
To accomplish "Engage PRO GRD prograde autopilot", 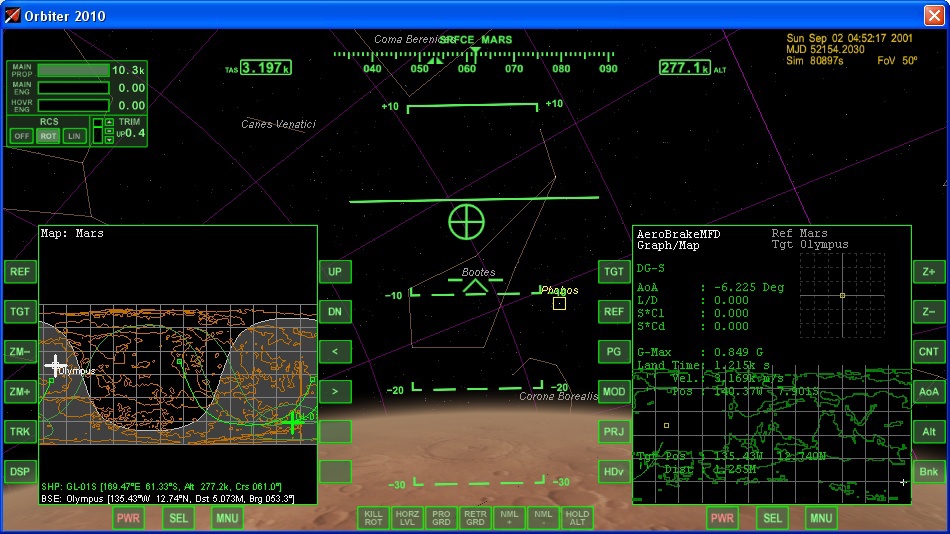I will pos(441,518).
